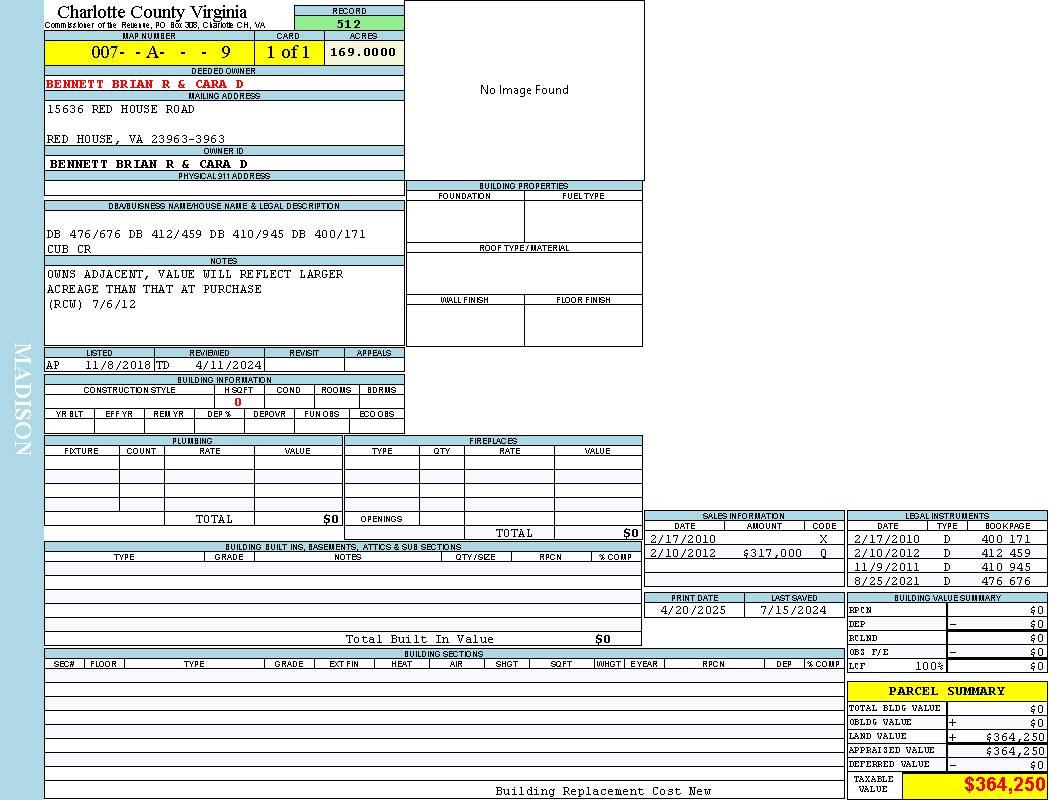The height and width of the screenshot is (800, 1050).
Task: Click the '1 of 1' card indicator
Action: 288,52
